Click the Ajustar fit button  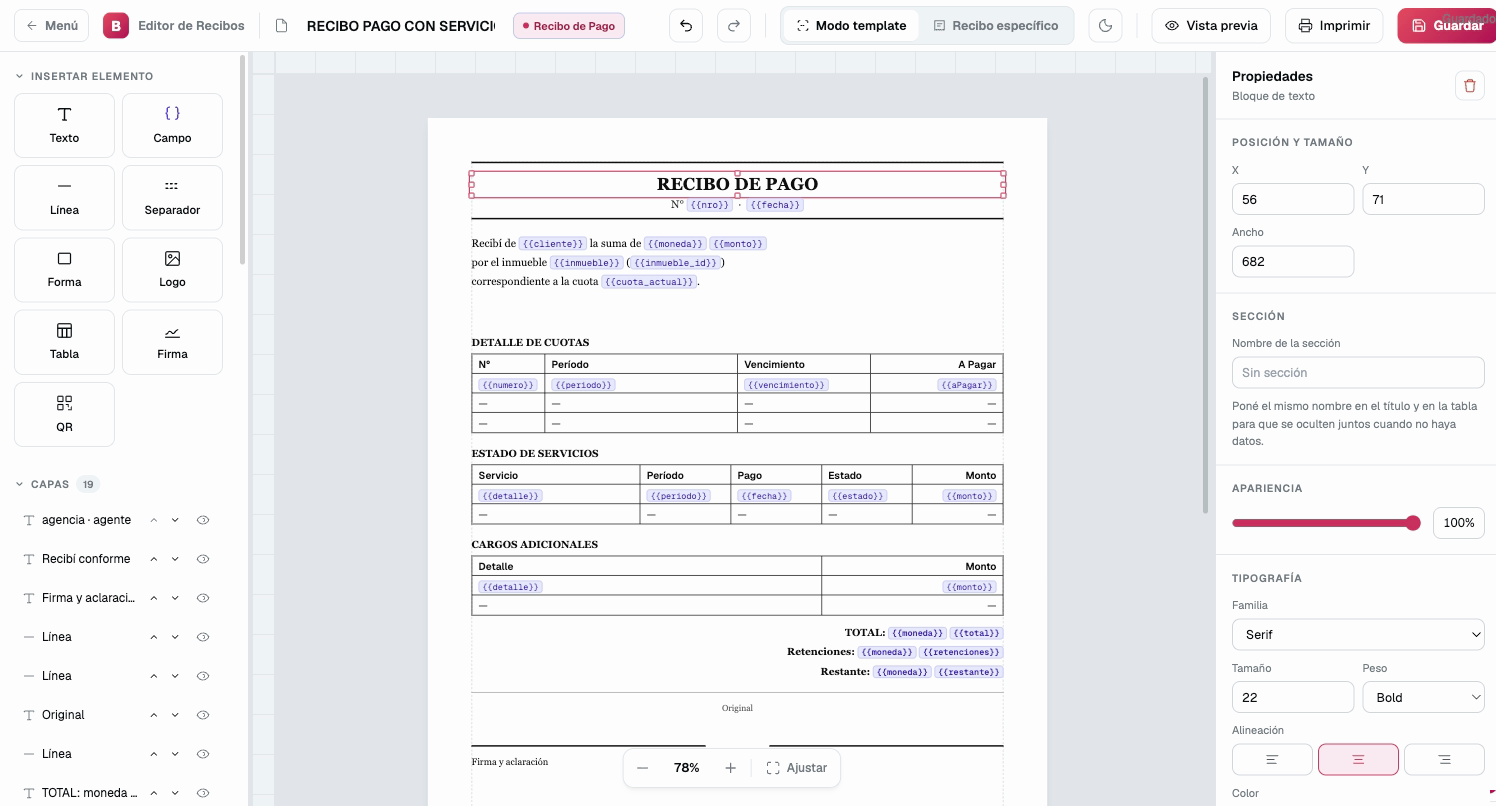click(x=797, y=768)
